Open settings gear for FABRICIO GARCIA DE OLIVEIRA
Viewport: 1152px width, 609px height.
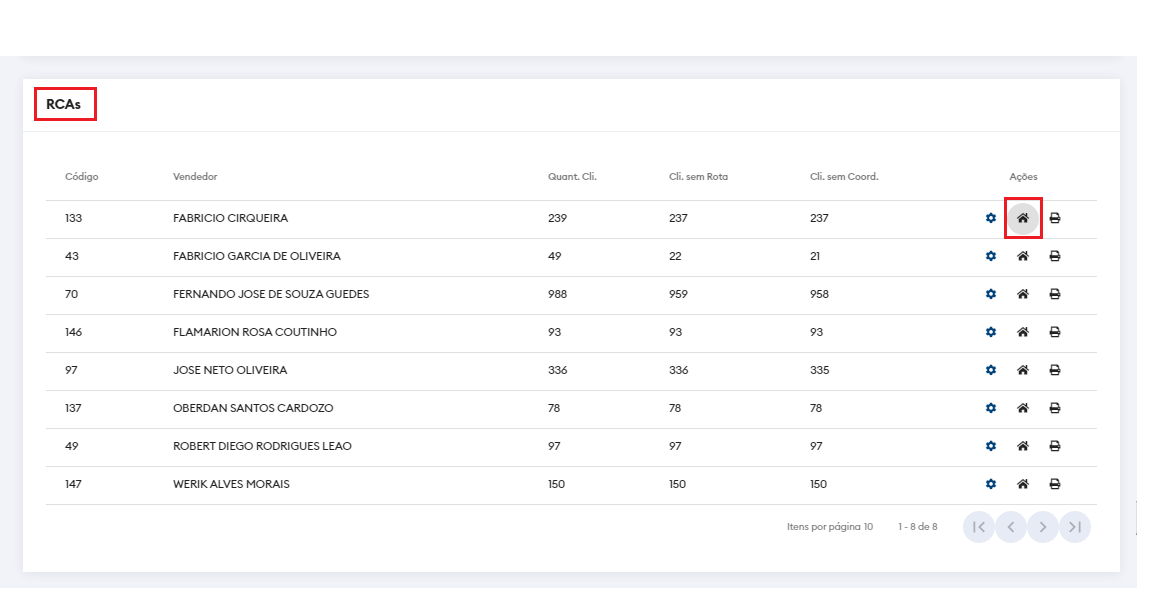click(991, 256)
